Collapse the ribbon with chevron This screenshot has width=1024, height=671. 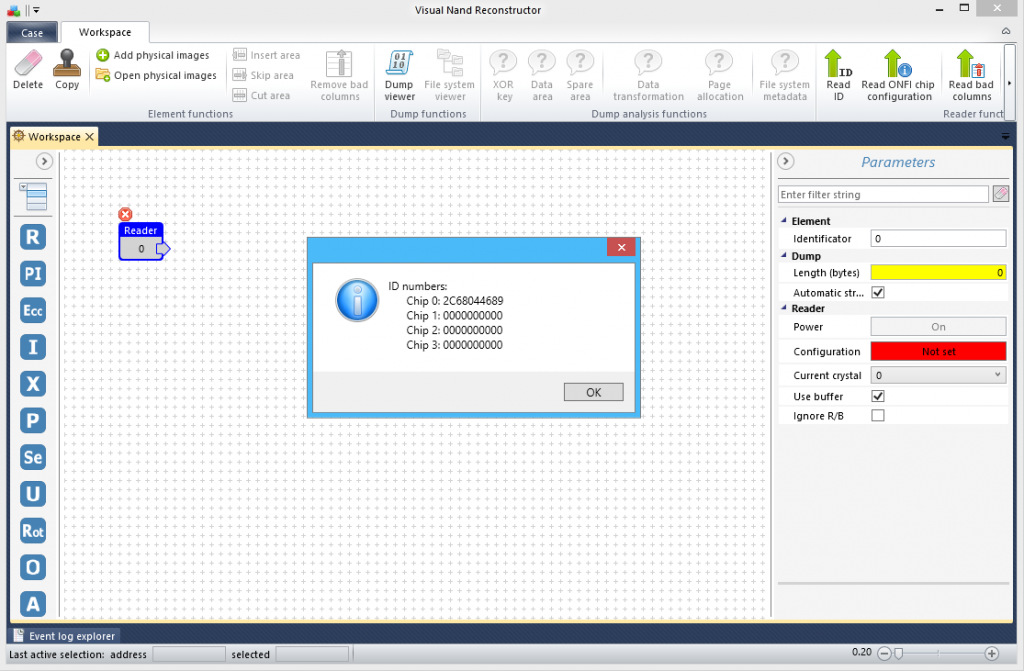[1006, 31]
